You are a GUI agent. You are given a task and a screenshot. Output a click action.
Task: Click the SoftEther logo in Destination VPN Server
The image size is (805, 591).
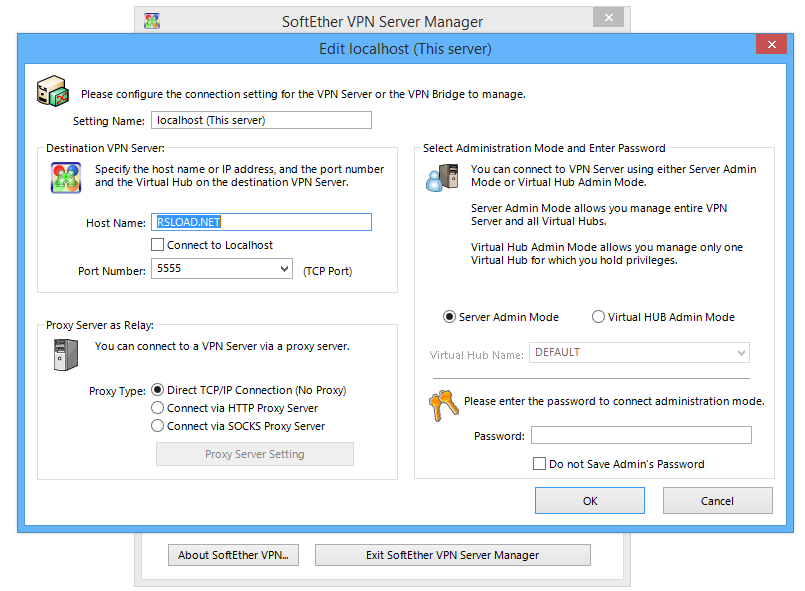[x=66, y=178]
